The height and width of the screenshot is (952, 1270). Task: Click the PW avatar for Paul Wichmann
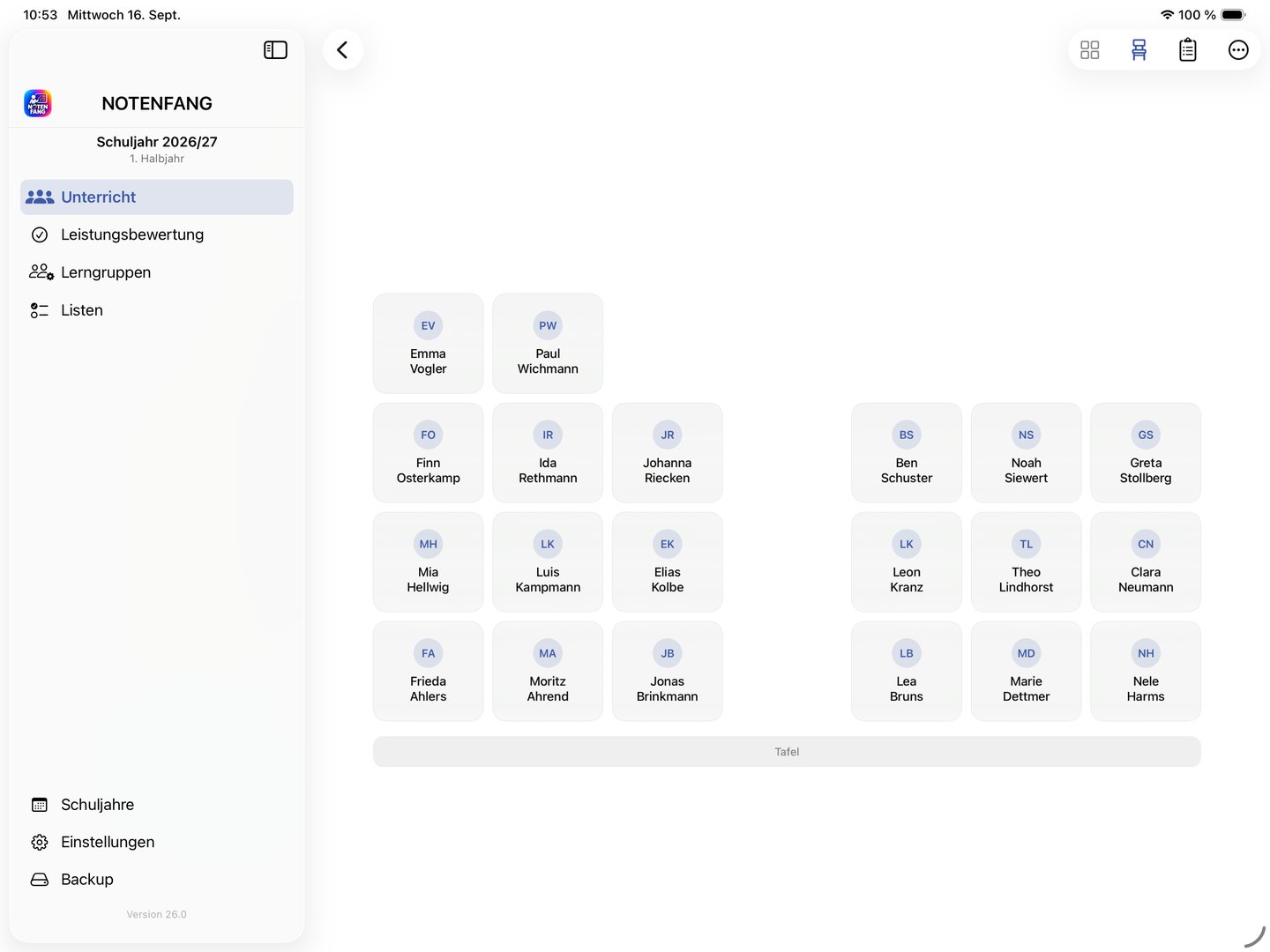(x=548, y=325)
